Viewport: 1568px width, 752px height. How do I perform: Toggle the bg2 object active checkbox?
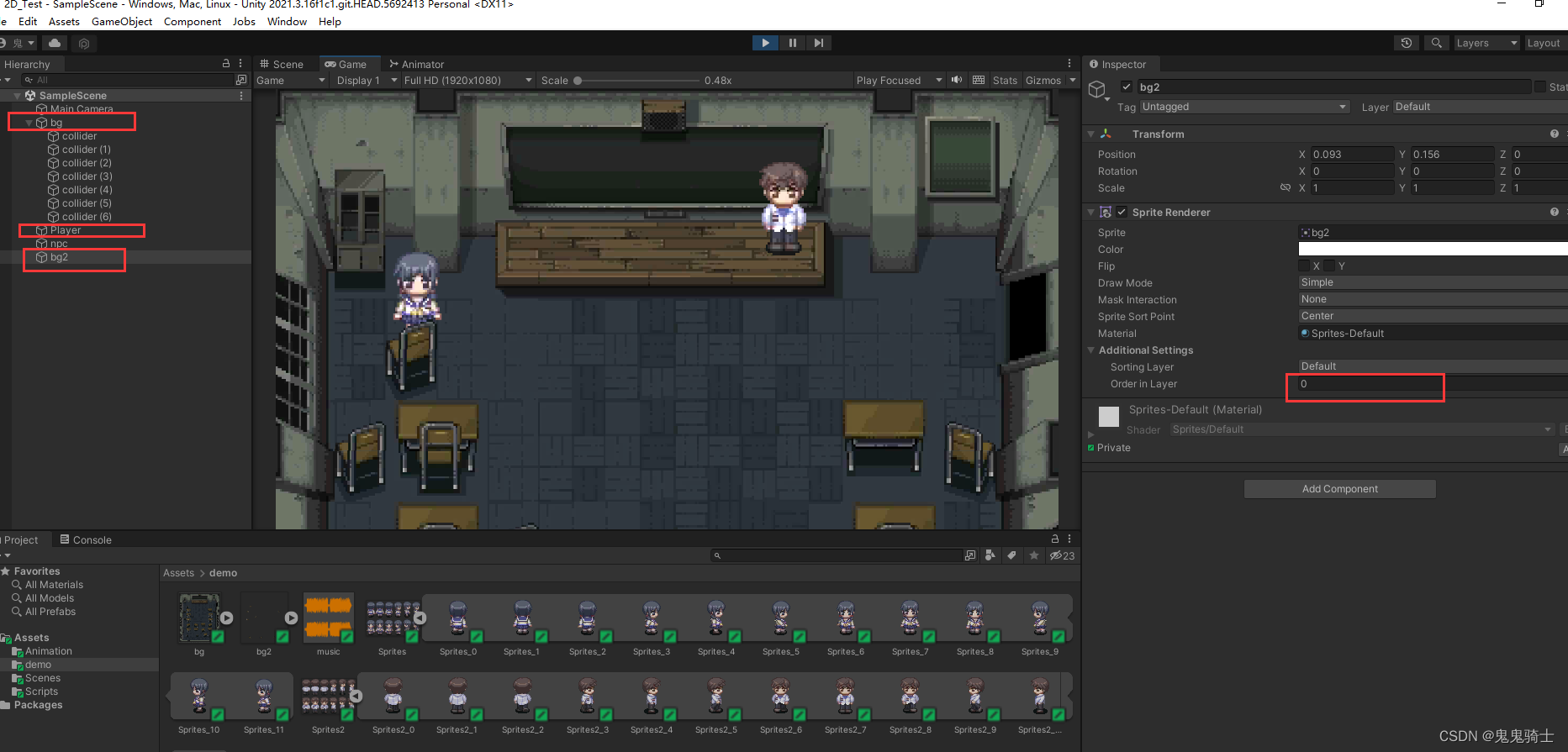tap(1127, 87)
